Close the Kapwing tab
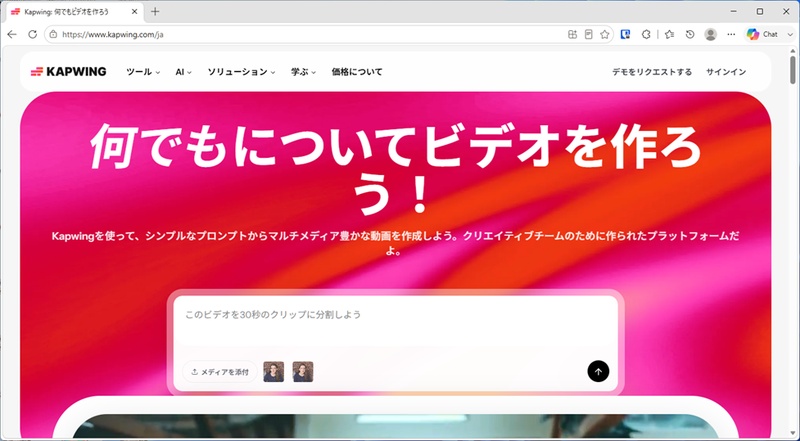 135,11
